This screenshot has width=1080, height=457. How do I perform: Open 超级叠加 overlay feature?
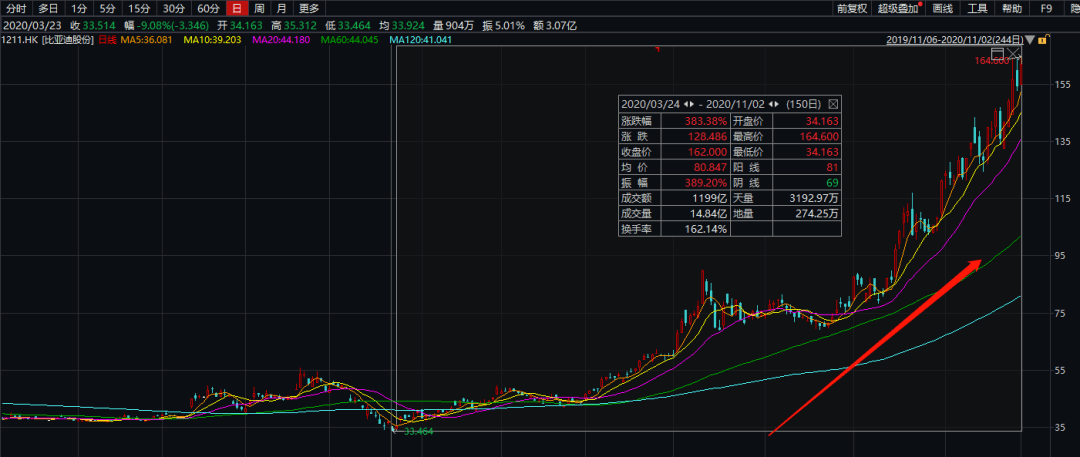coord(898,8)
